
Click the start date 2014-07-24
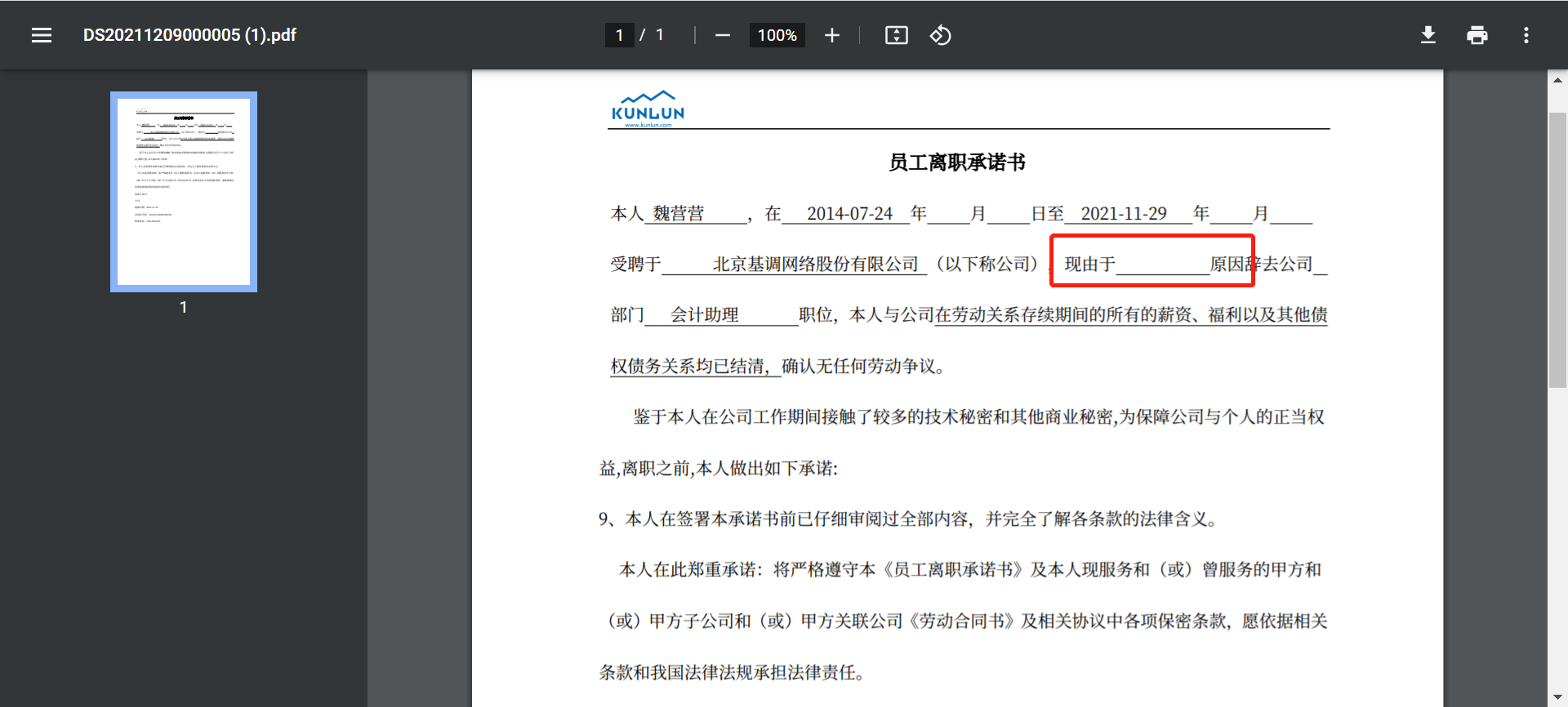pos(849,214)
